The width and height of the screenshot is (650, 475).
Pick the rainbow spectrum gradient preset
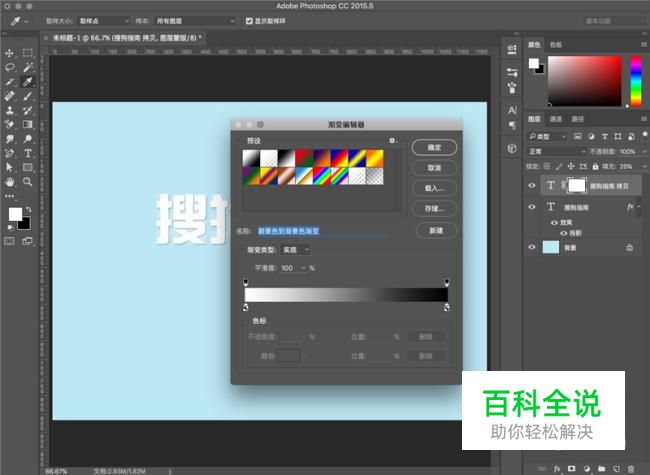click(x=322, y=176)
